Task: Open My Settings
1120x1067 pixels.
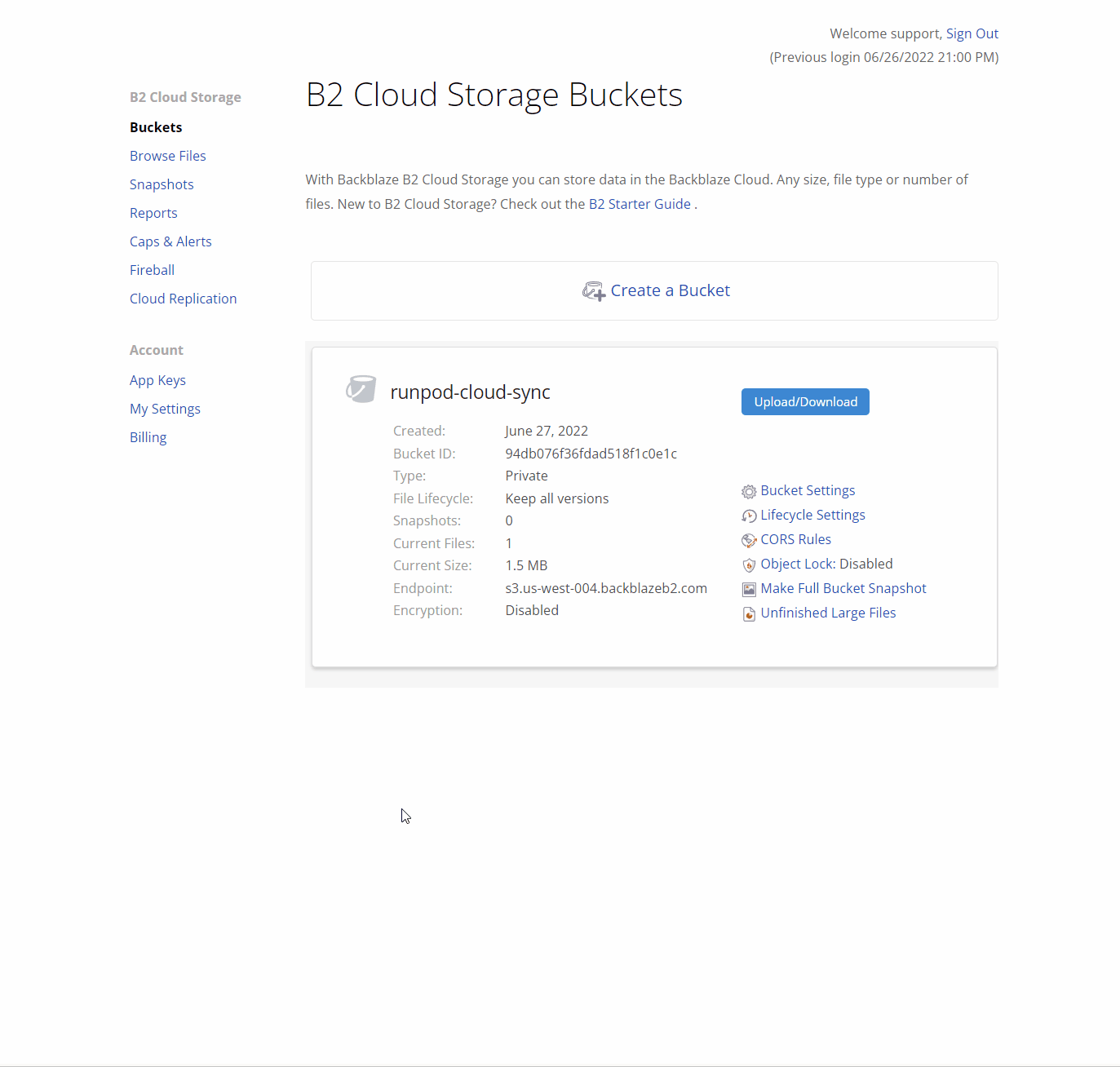Action: pyautogui.click(x=165, y=409)
